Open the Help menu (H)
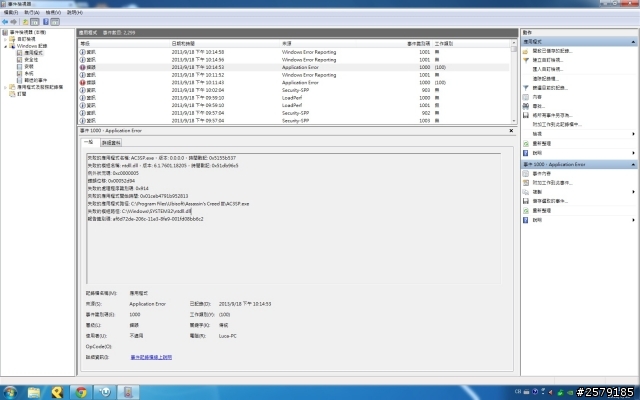 pyautogui.click(x=75, y=13)
